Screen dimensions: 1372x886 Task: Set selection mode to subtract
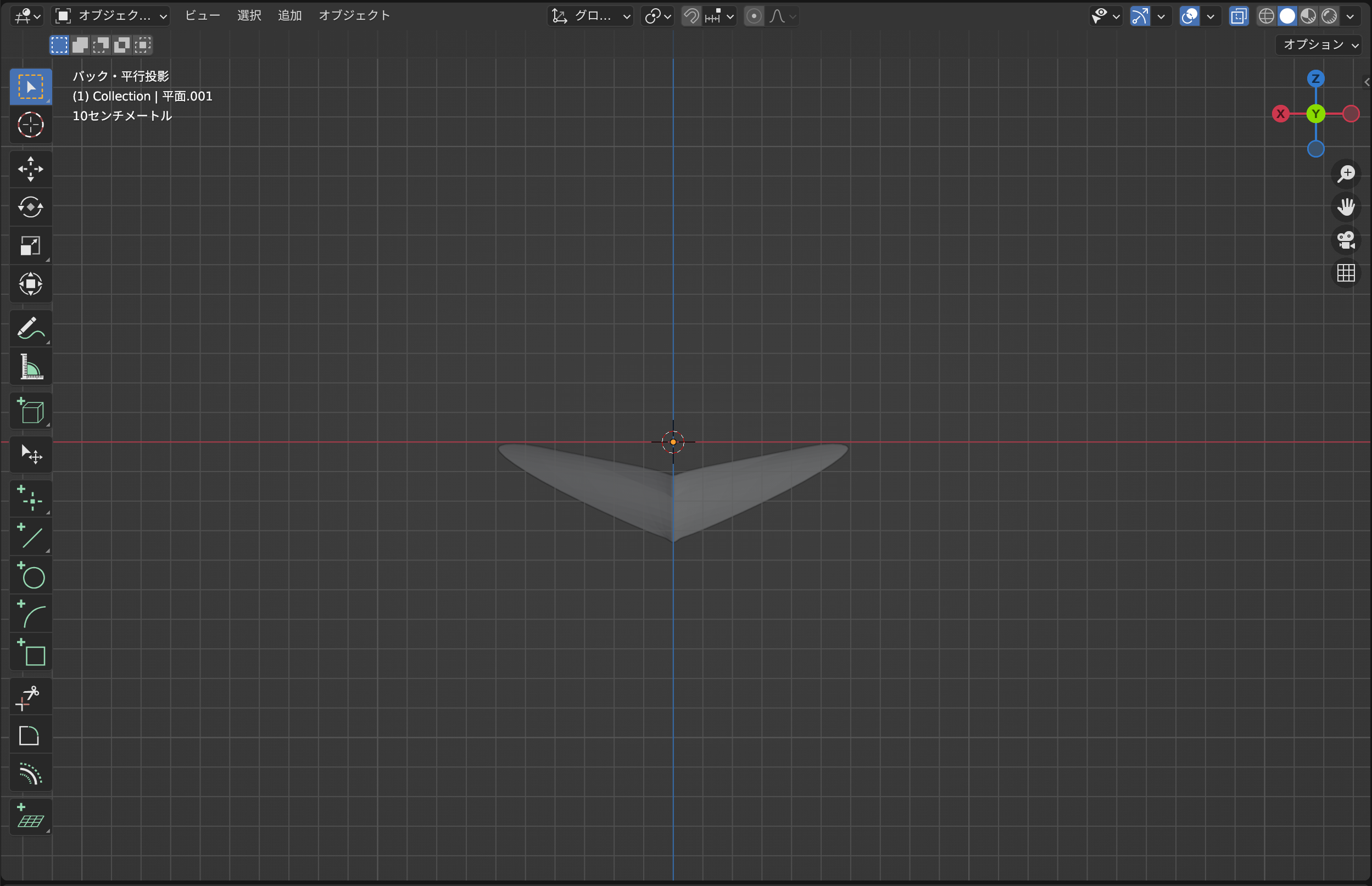coord(101,45)
